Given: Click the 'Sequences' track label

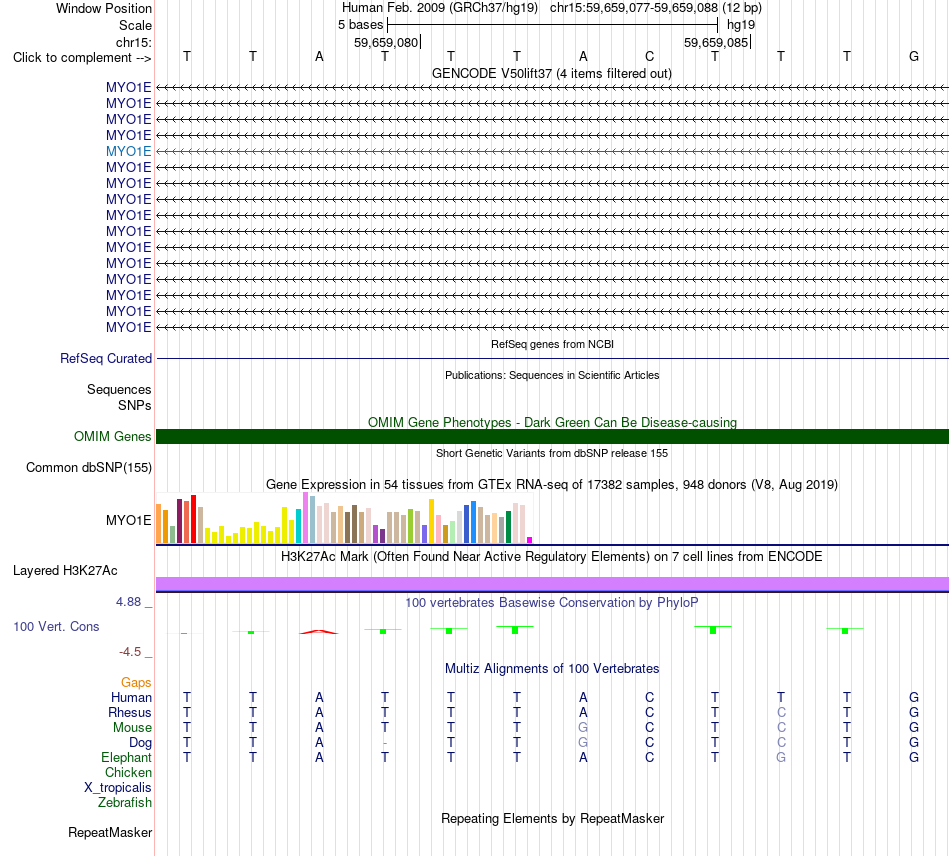Looking at the screenshot, I should click(119, 390).
